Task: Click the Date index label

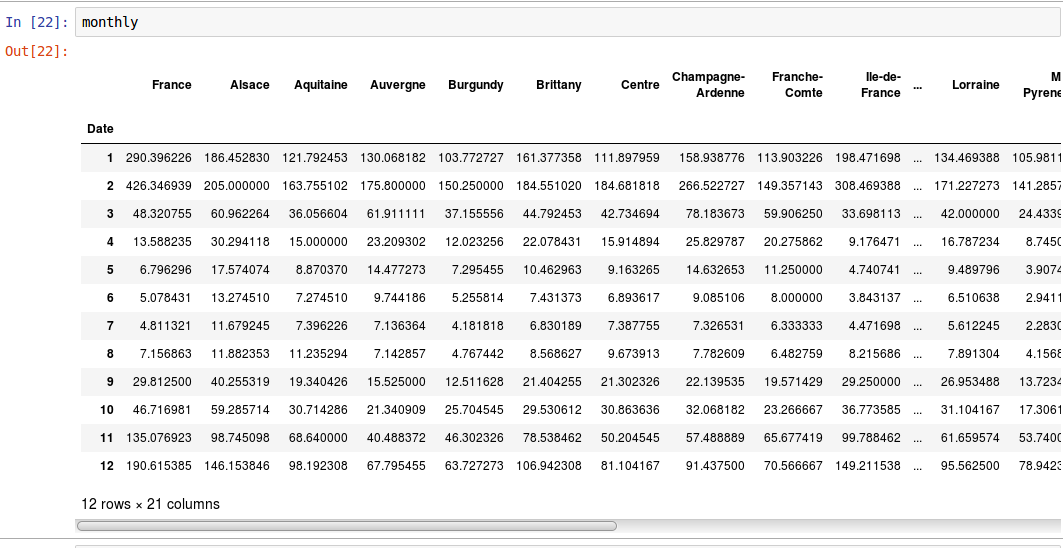Action: click(100, 128)
